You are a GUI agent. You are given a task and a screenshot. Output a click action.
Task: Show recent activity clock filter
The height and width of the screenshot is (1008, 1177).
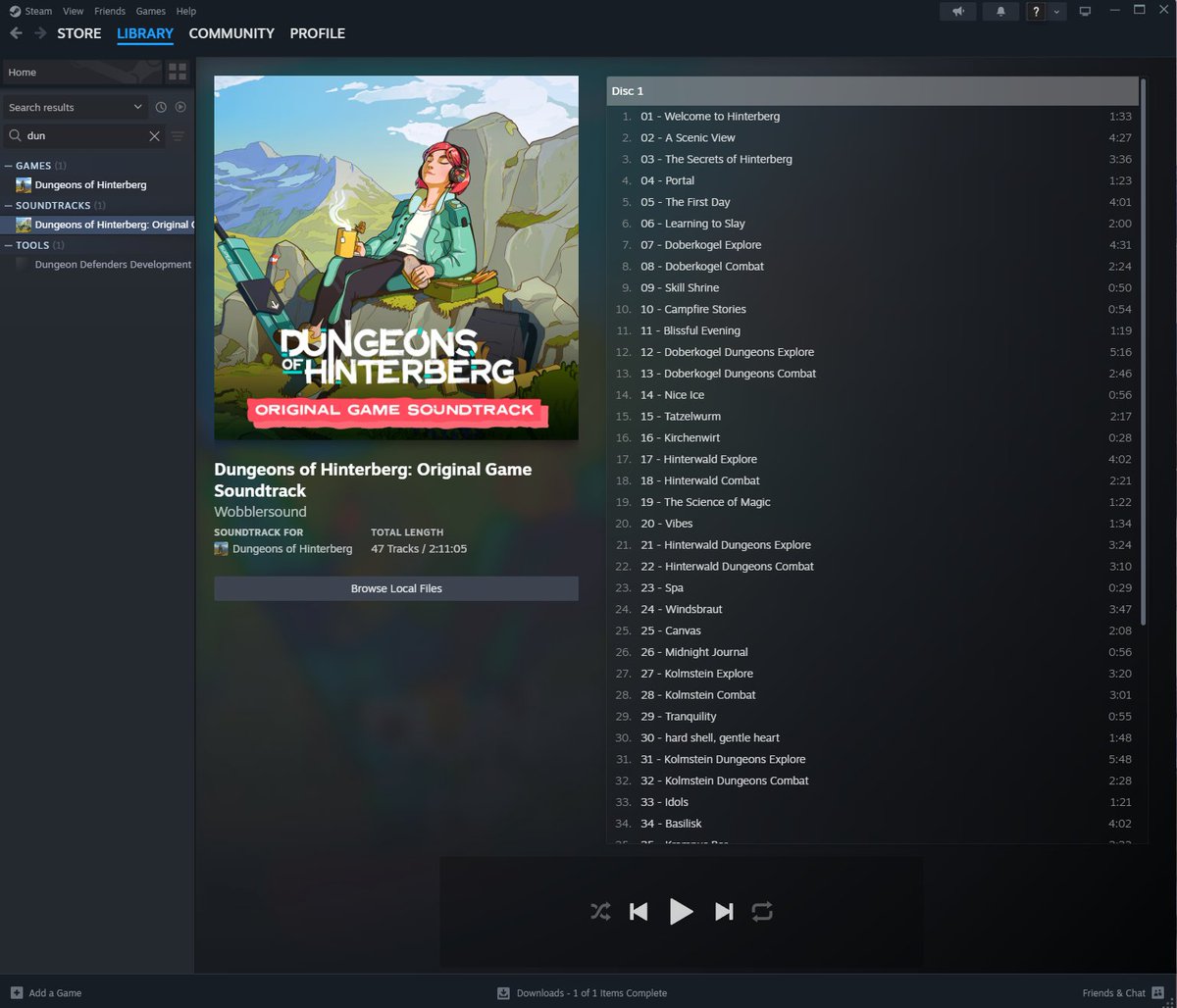[161, 107]
